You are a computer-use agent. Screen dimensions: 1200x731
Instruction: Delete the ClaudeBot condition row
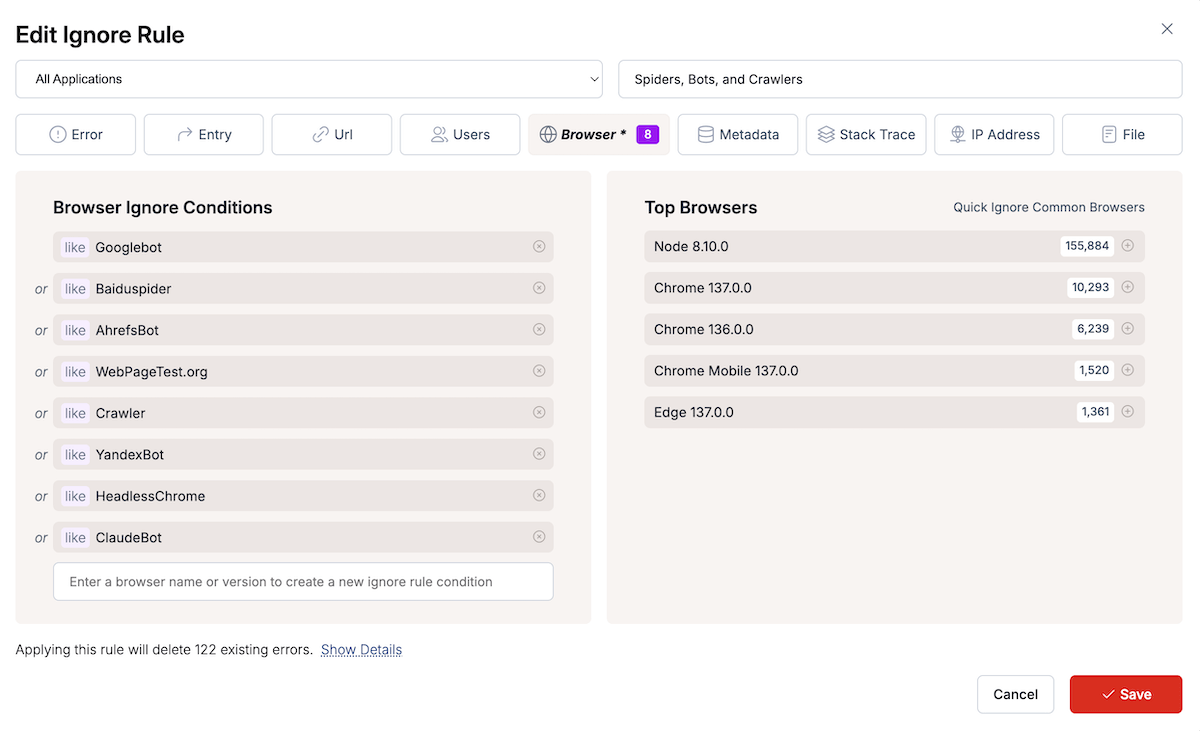(539, 537)
